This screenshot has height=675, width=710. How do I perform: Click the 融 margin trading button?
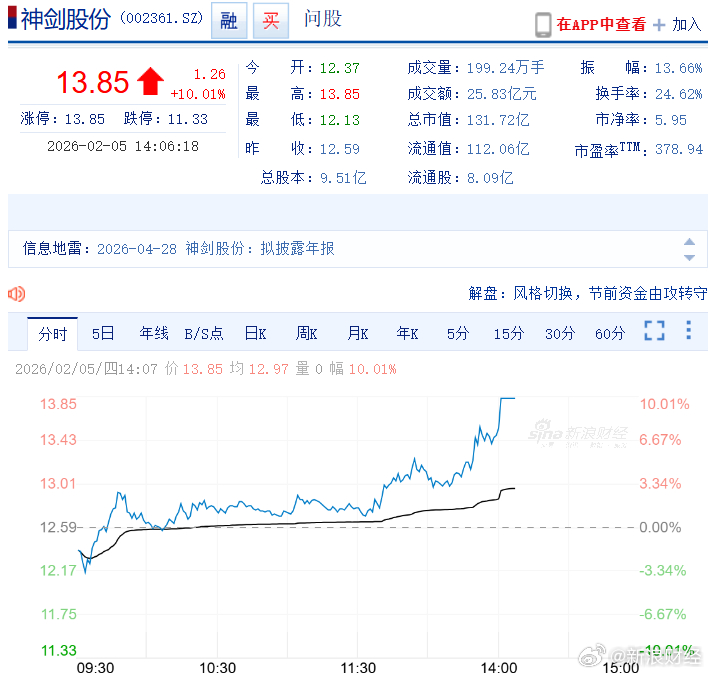(229, 20)
